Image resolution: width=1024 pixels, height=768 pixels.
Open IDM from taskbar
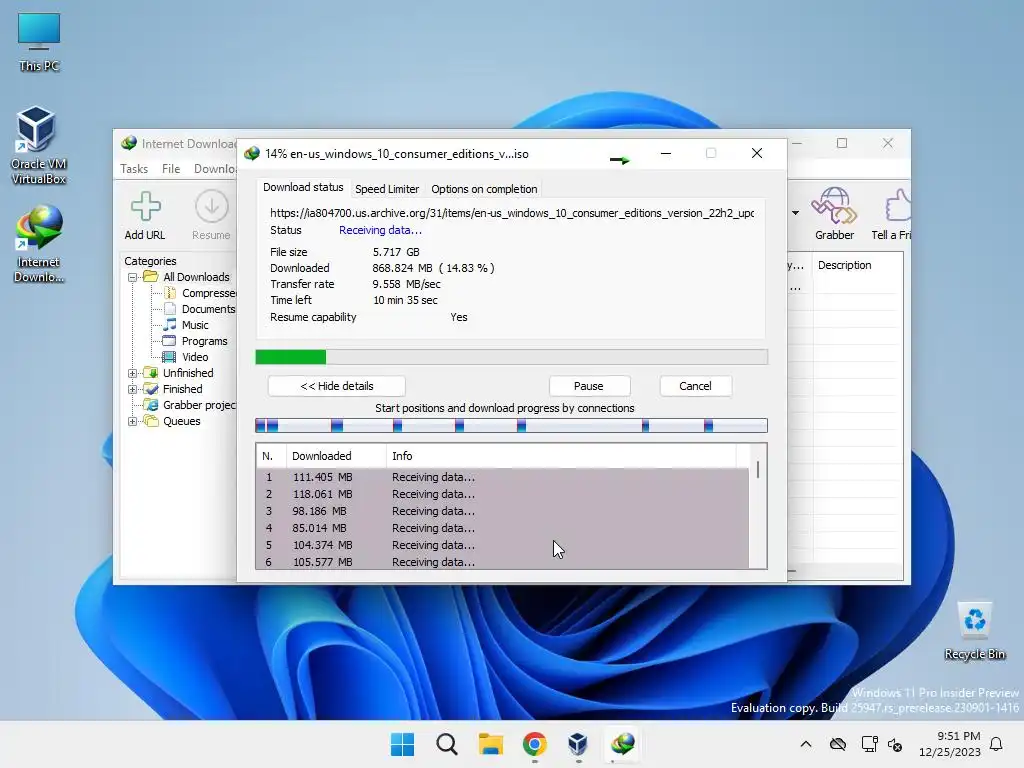pos(622,744)
